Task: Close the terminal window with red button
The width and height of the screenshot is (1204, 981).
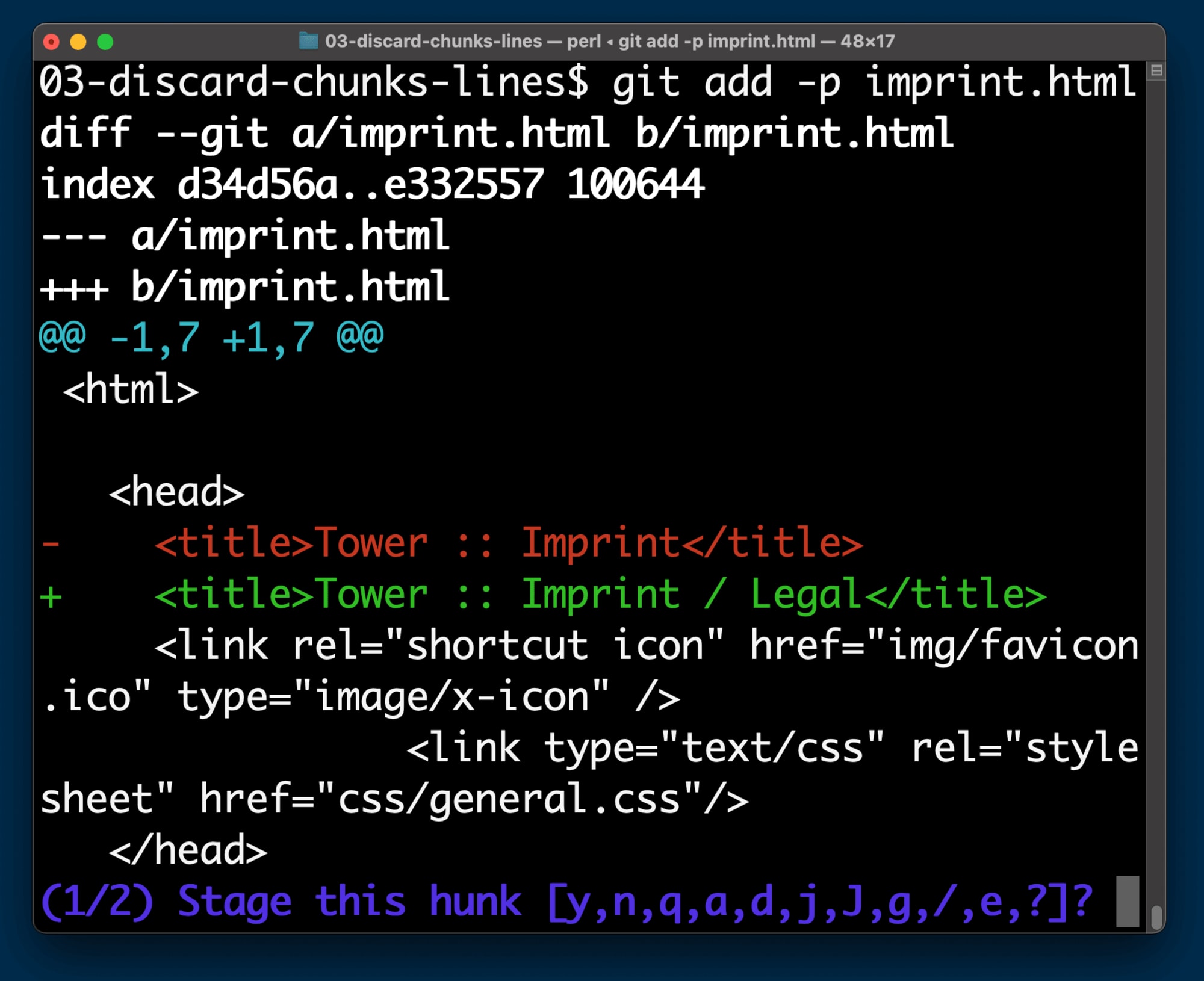Action: pyautogui.click(x=52, y=42)
